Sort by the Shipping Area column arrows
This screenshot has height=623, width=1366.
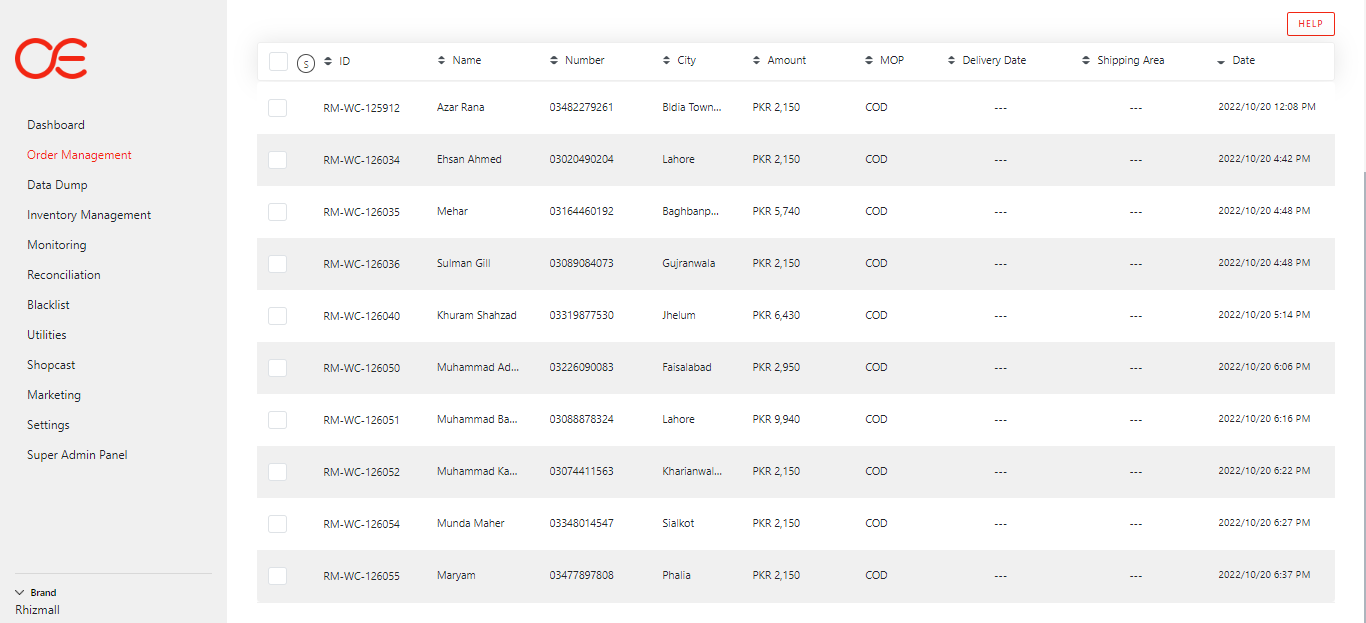1086,61
